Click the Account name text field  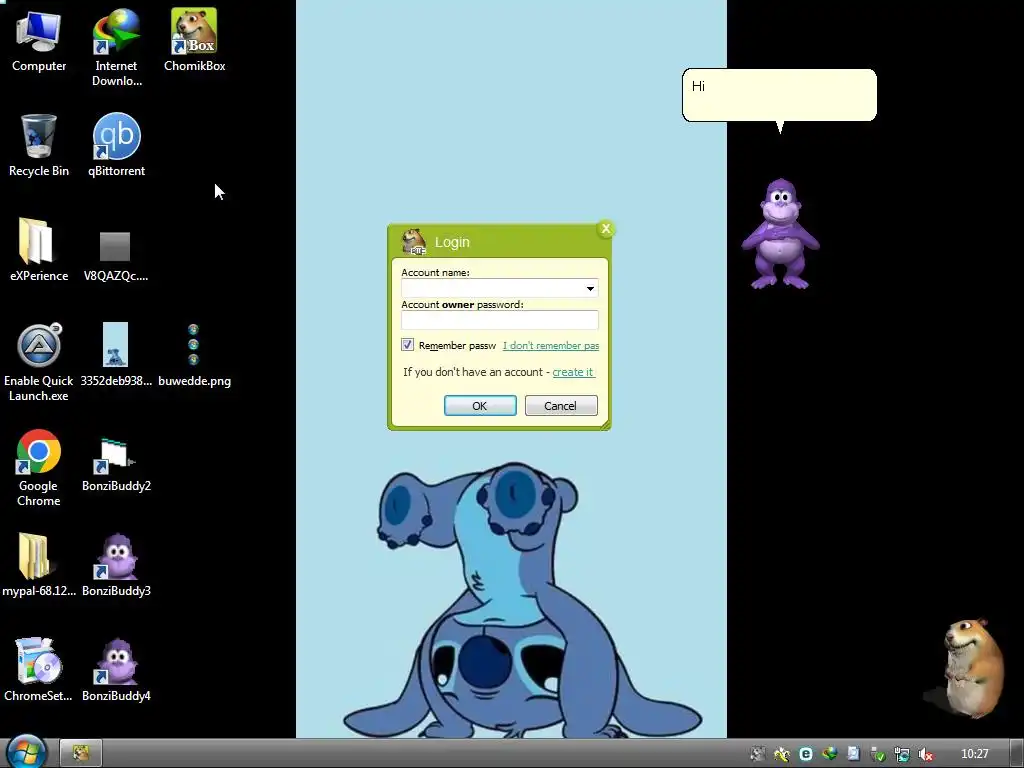coord(492,288)
